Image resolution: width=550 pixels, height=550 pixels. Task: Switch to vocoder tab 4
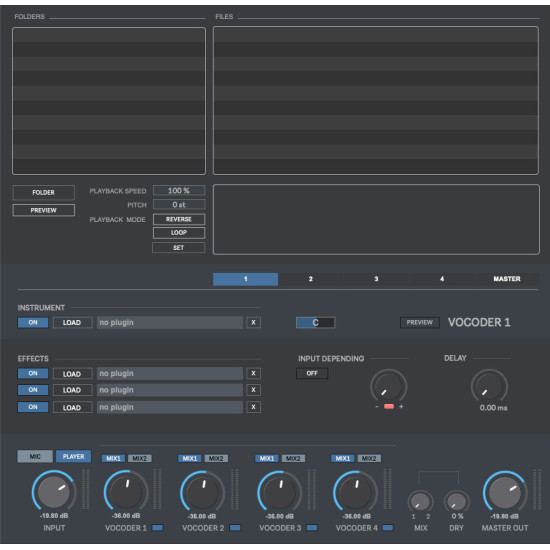point(442,279)
